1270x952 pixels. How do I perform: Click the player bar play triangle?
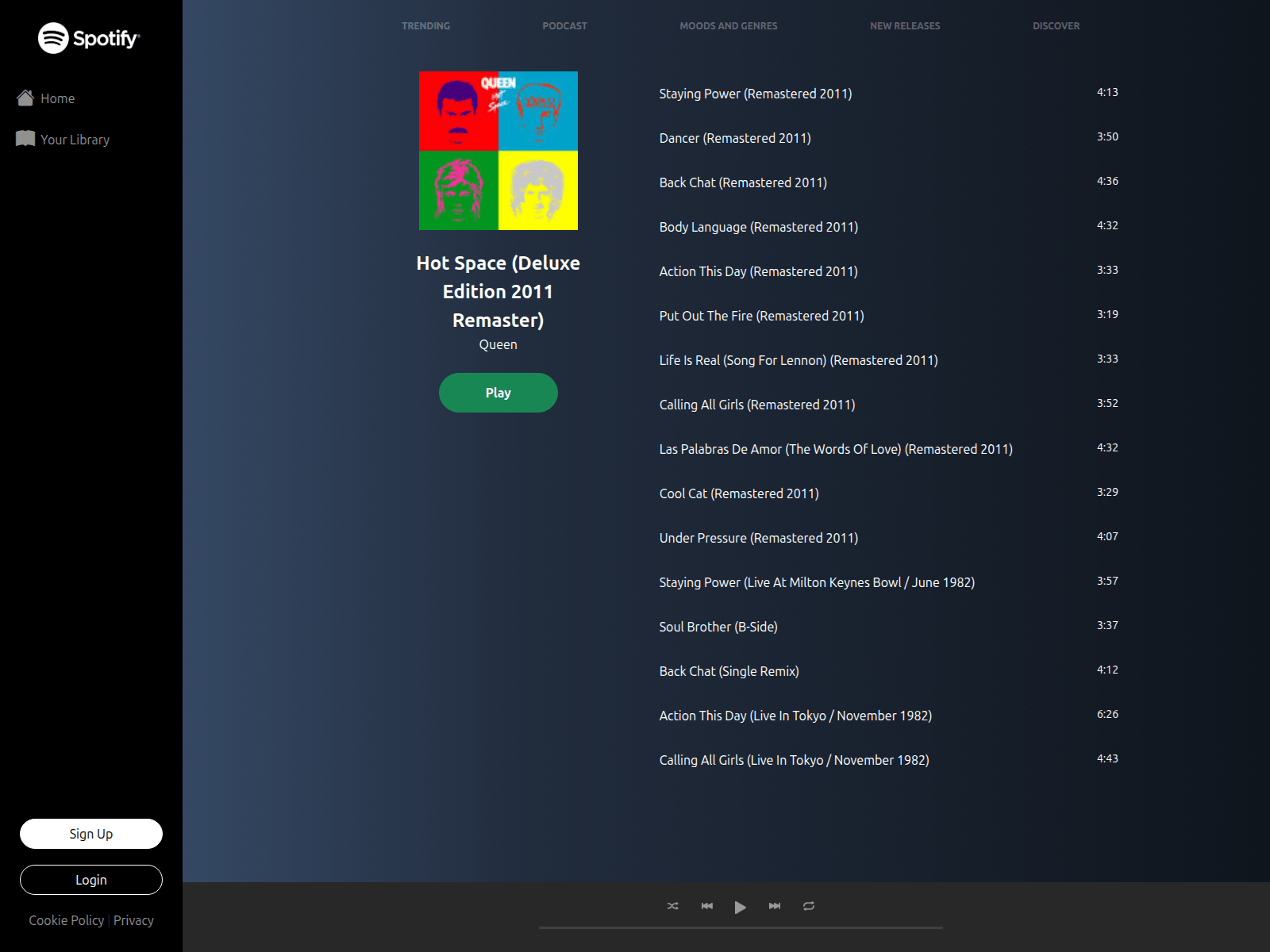coord(740,907)
